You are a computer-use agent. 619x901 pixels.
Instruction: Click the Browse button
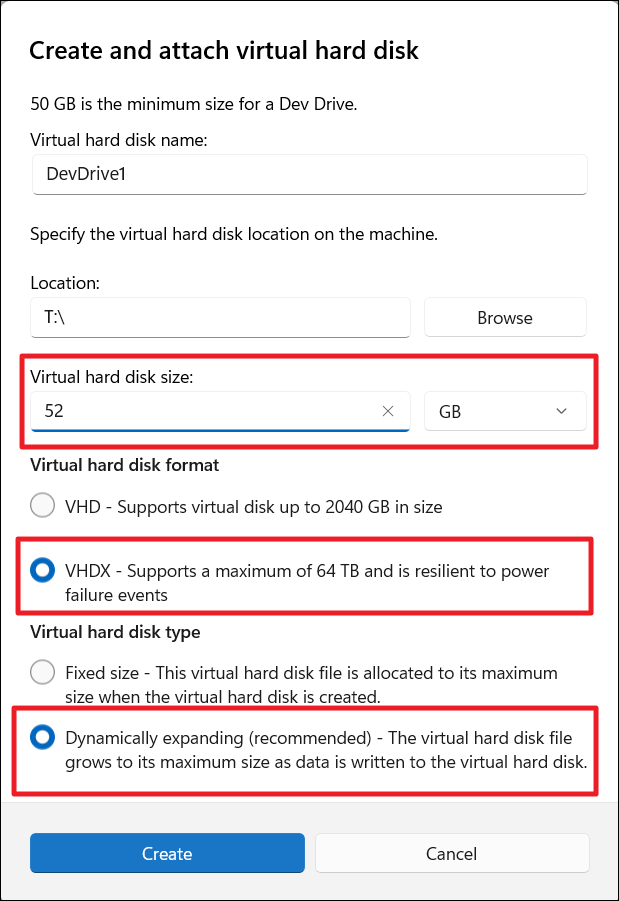(x=505, y=318)
